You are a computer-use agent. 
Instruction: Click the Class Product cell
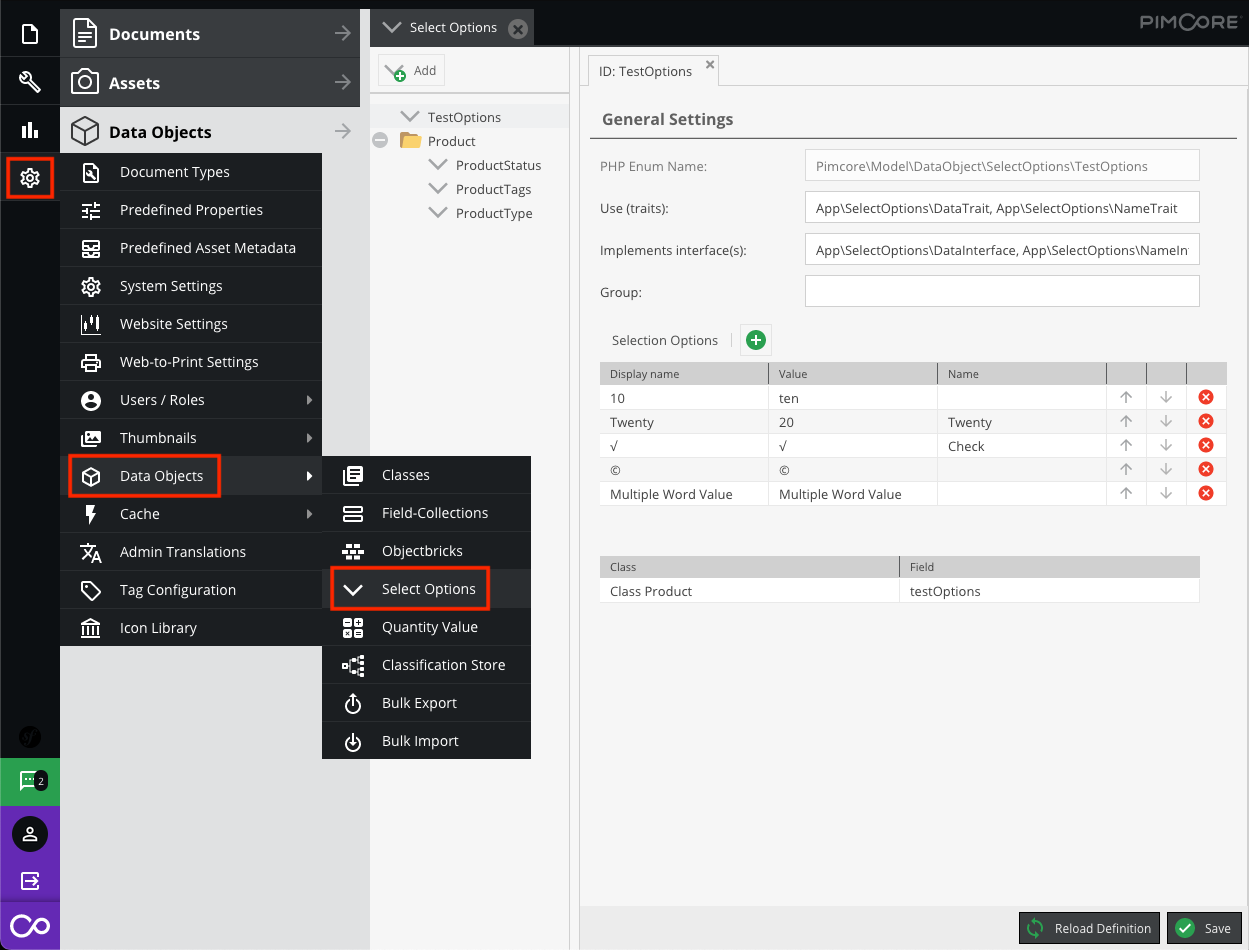(x=749, y=591)
